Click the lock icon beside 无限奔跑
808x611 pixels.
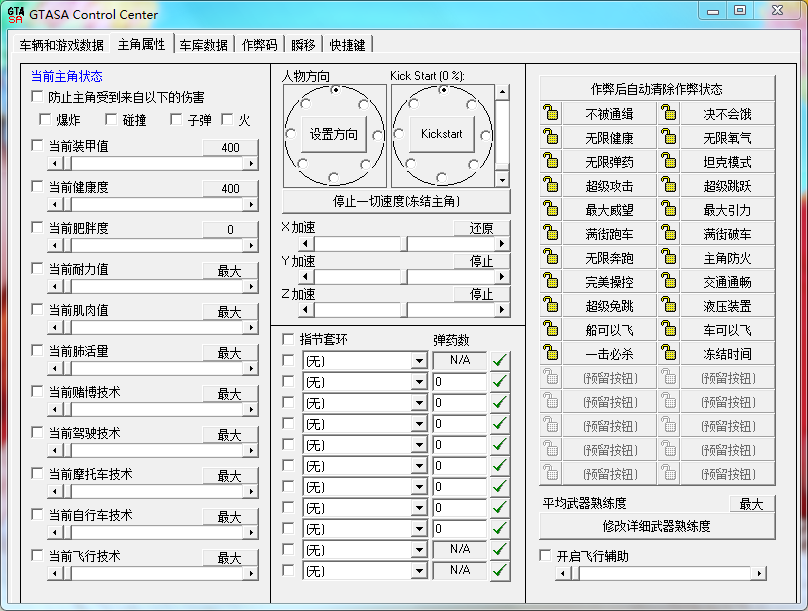point(551,258)
